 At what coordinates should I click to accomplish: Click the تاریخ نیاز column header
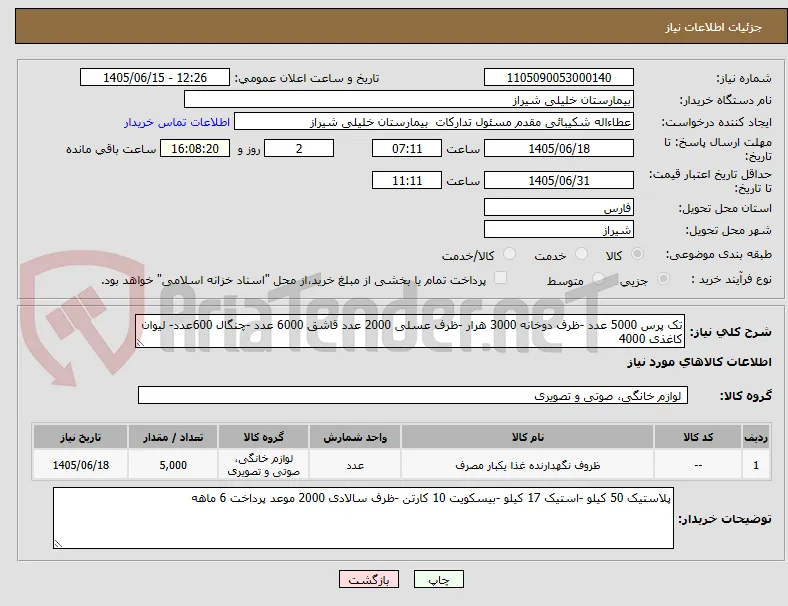[x=80, y=437]
